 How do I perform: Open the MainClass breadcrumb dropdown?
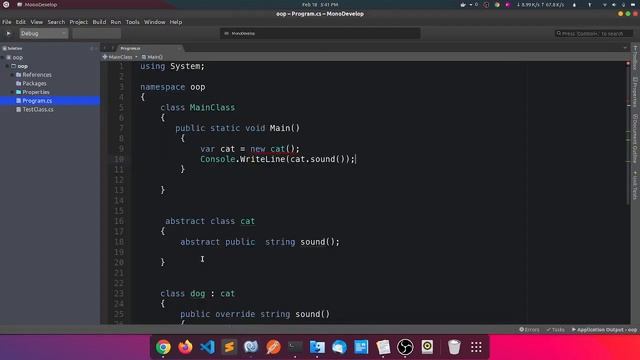coord(120,57)
